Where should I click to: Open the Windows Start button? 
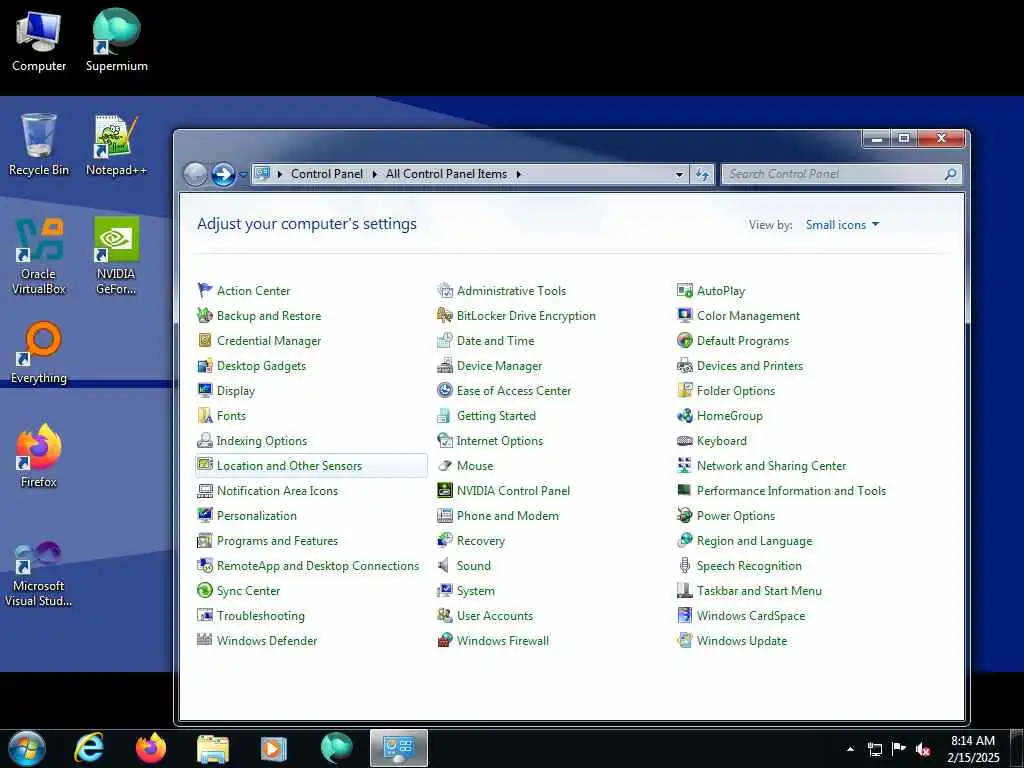[27, 748]
